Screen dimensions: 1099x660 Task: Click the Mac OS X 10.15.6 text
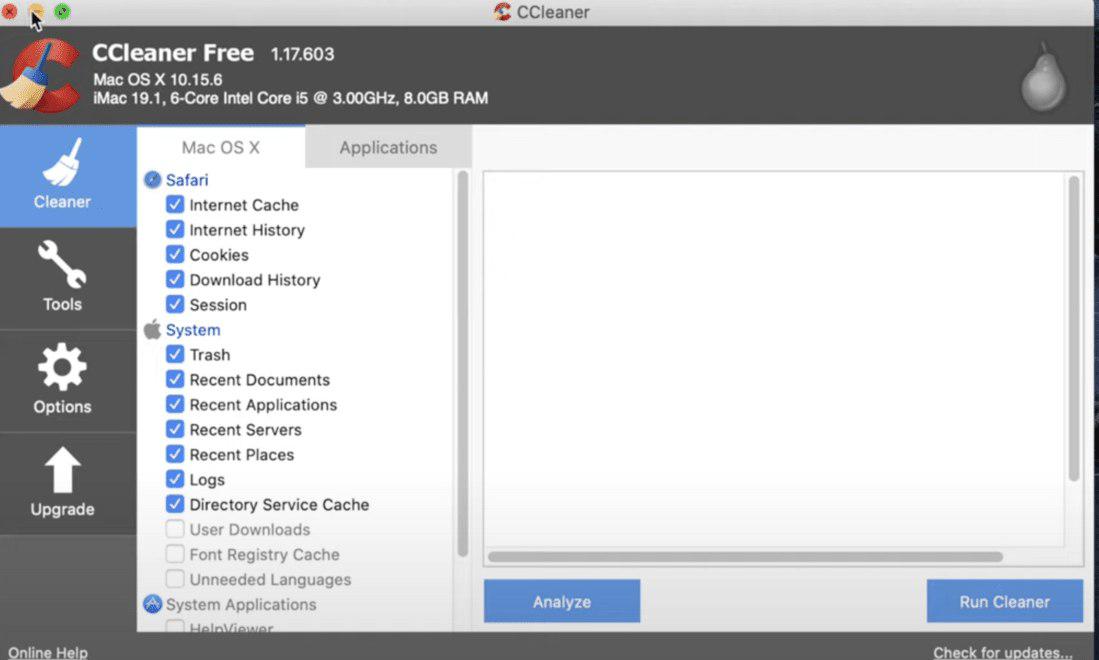click(x=158, y=79)
